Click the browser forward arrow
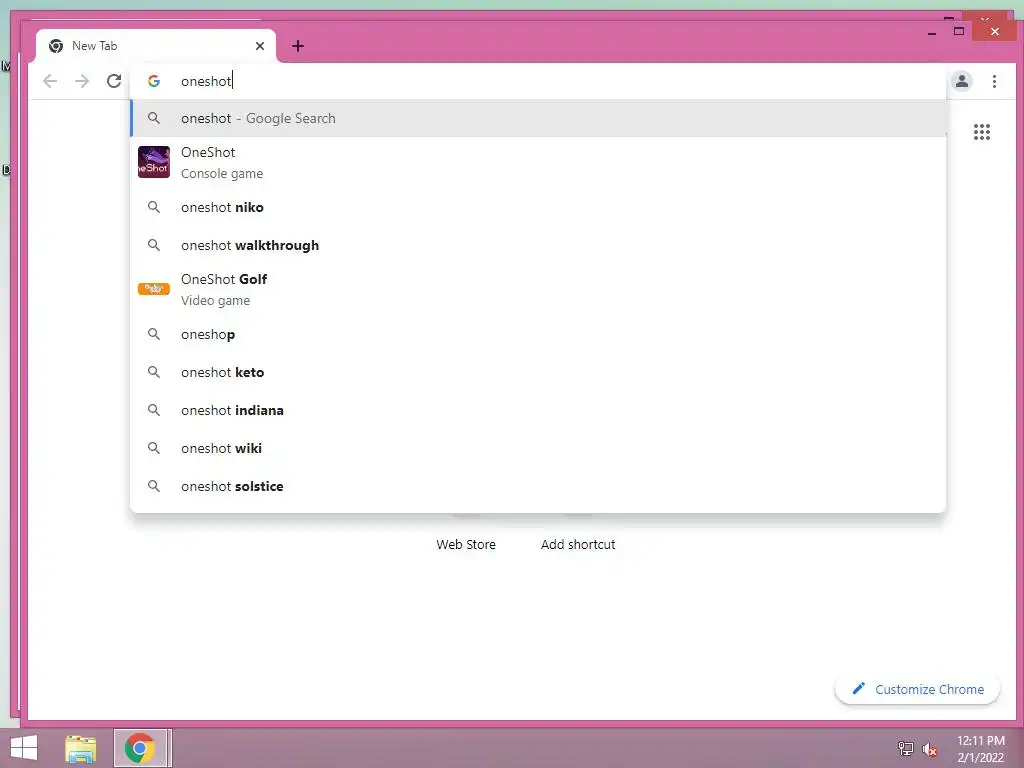Screen dimensions: 1024x768 [82, 81]
